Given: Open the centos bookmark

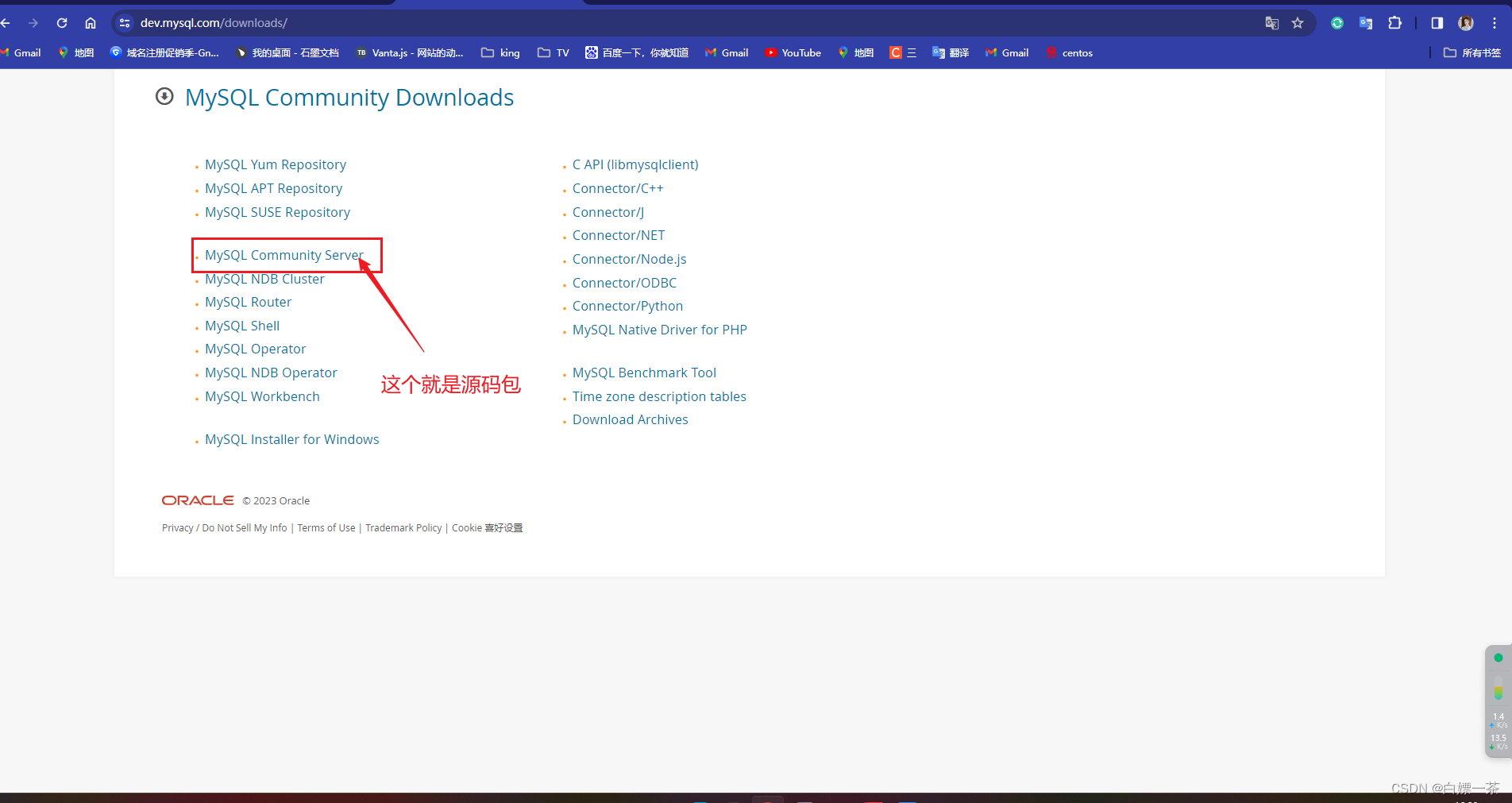Looking at the screenshot, I should 1069,52.
